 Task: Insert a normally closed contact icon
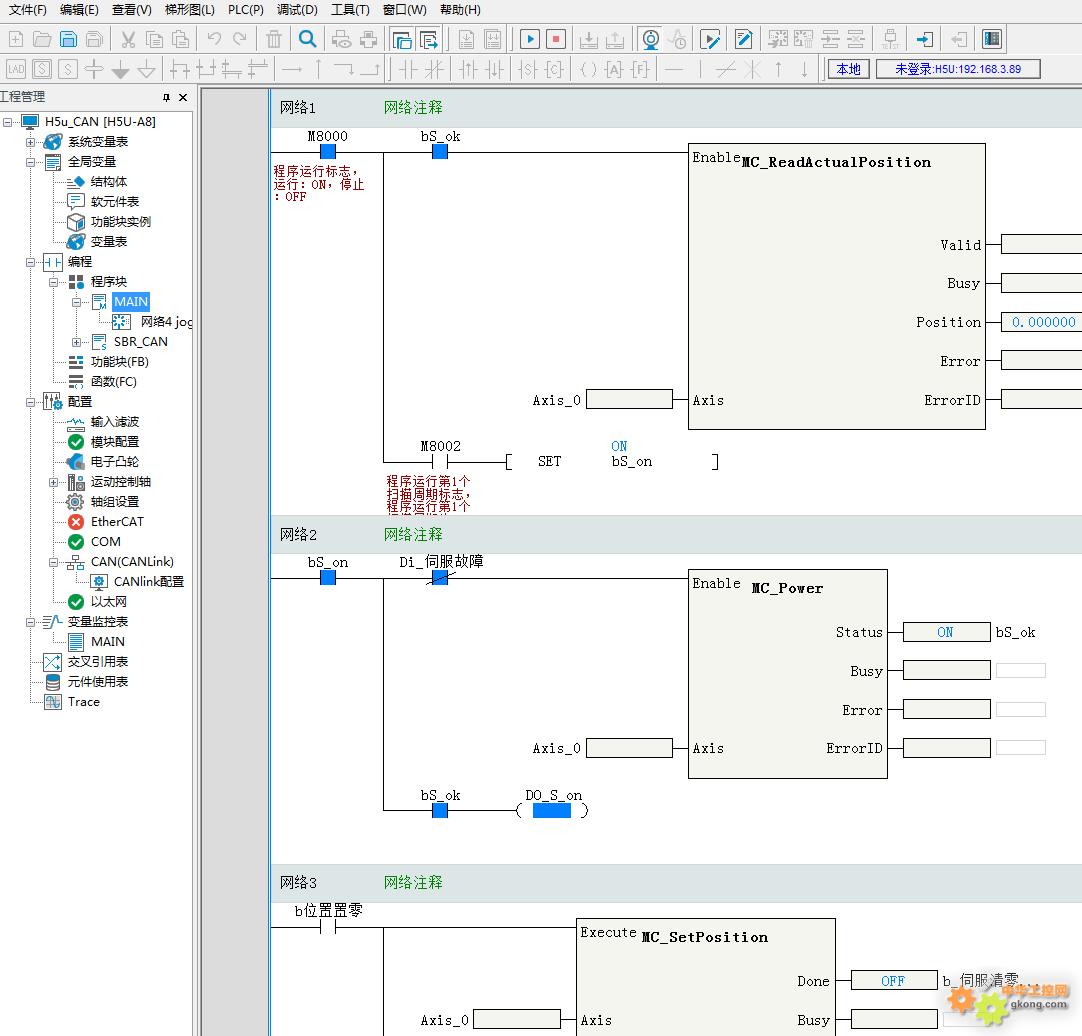(434, 69)
